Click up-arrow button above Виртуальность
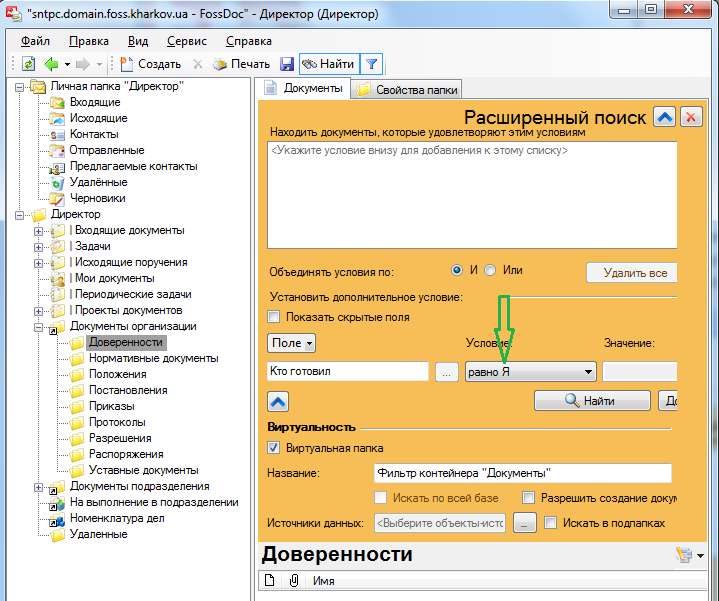Image resolution: width=719 pixels, height=601 pixels. 278,402
